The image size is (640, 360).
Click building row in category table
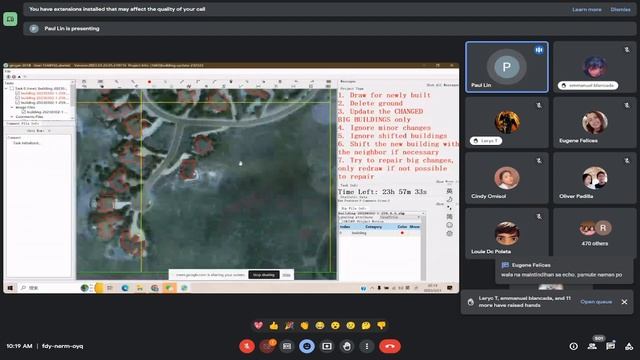(x=380, y=233)
